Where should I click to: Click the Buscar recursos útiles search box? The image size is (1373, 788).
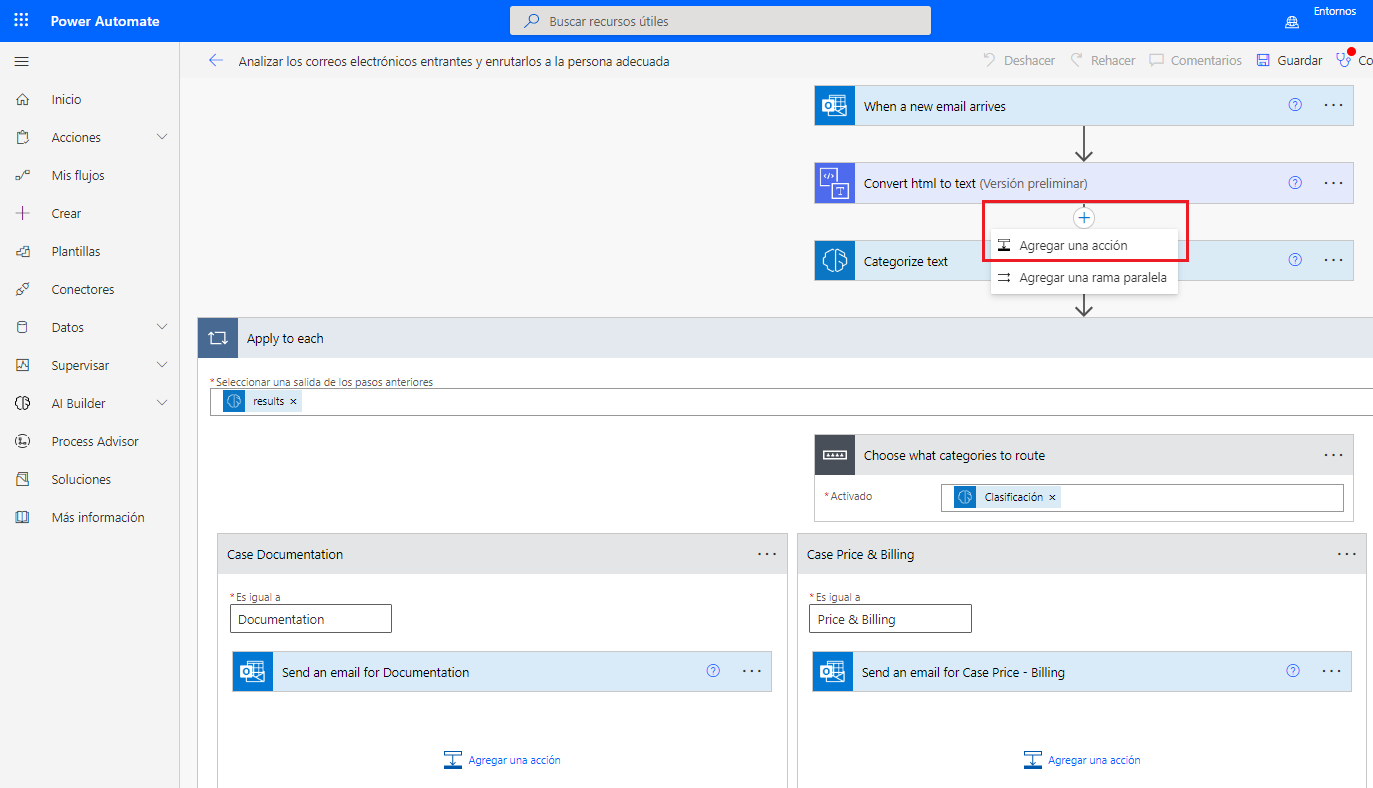coord(720,21)
